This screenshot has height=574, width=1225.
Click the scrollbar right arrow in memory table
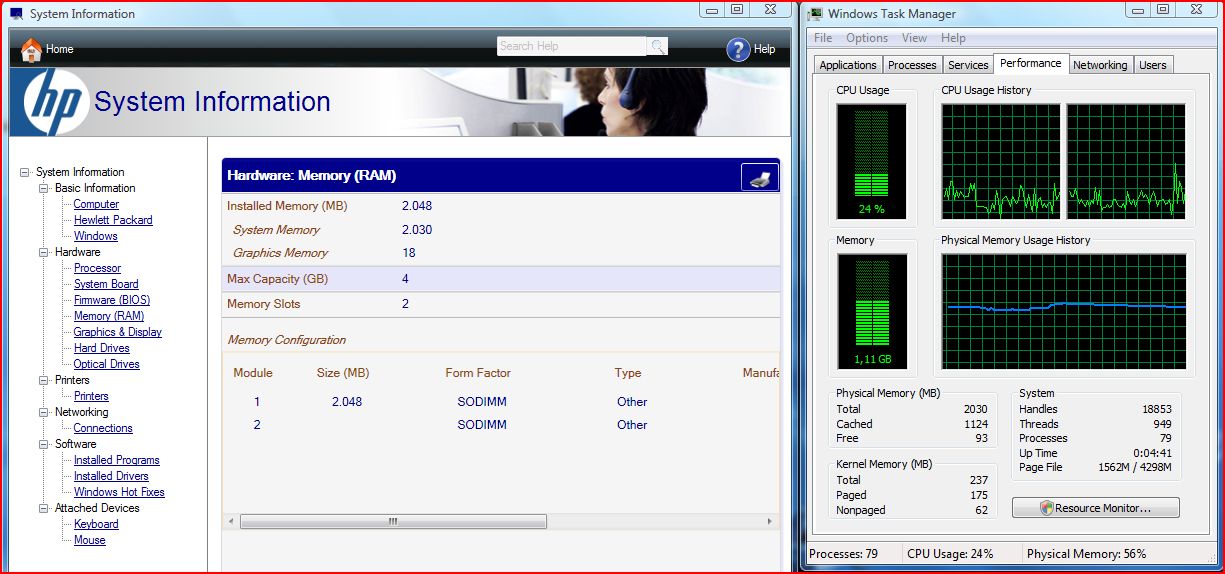[x=769, y=521]
